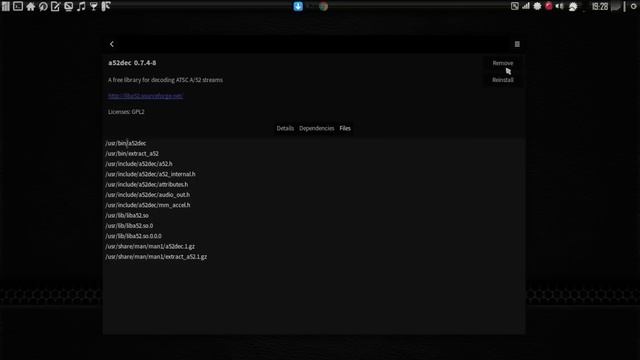Viewport: 640px width, 360px height.
Task: Switch to the Dependencies tab
Action: (x=316, y=128)
